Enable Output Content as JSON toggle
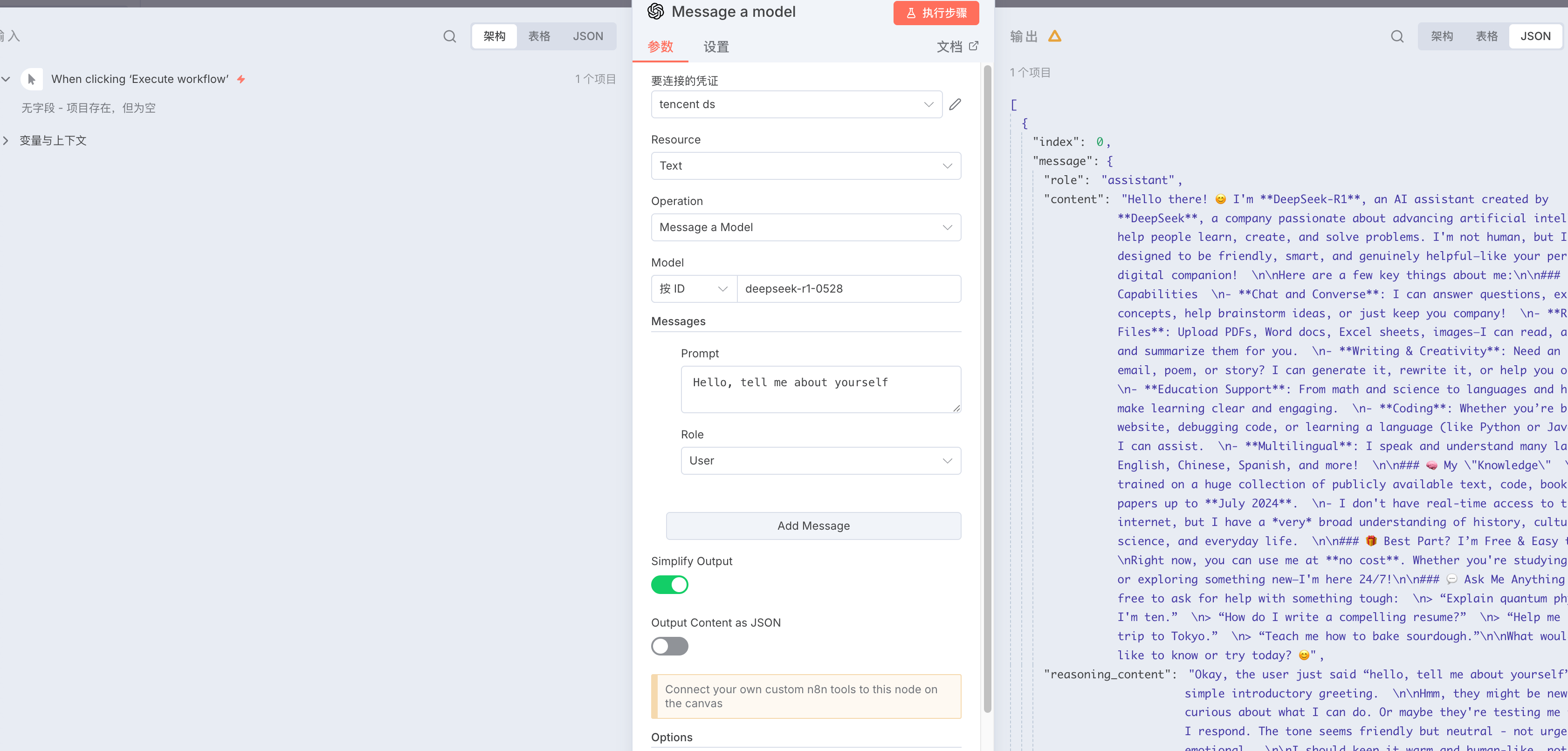This screenshot has height=751, width=1568. tap(669, 646)
